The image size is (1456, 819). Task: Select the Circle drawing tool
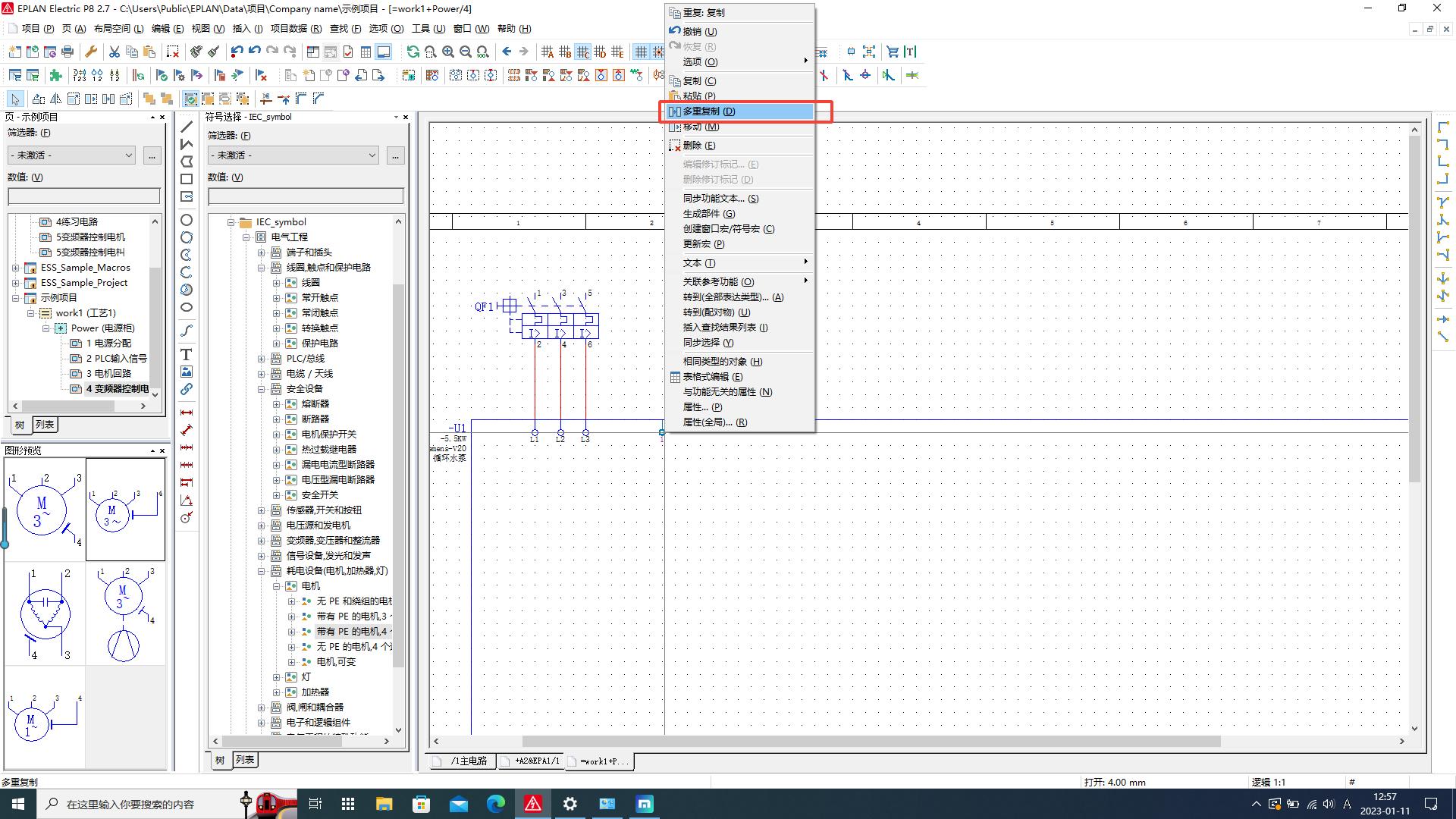[x=186, y=220]
